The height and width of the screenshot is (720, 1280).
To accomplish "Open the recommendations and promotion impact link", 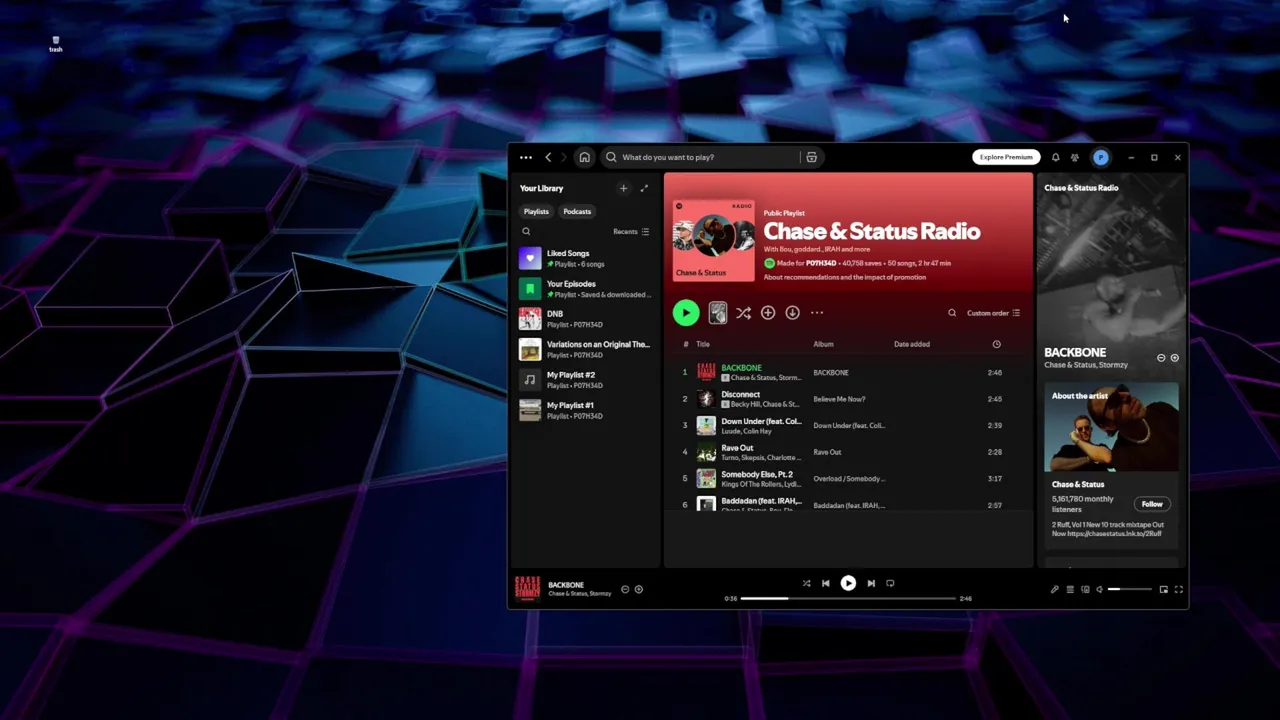I will pyautogui.click(x=844, y=277).
